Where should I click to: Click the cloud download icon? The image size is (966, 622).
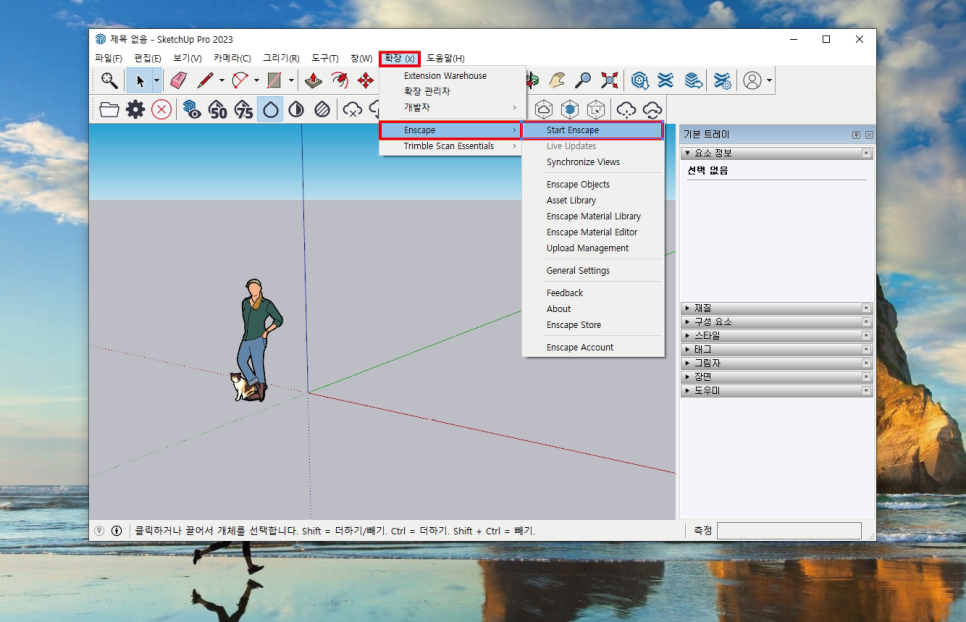pyautogui.click(x=626, y=110)
